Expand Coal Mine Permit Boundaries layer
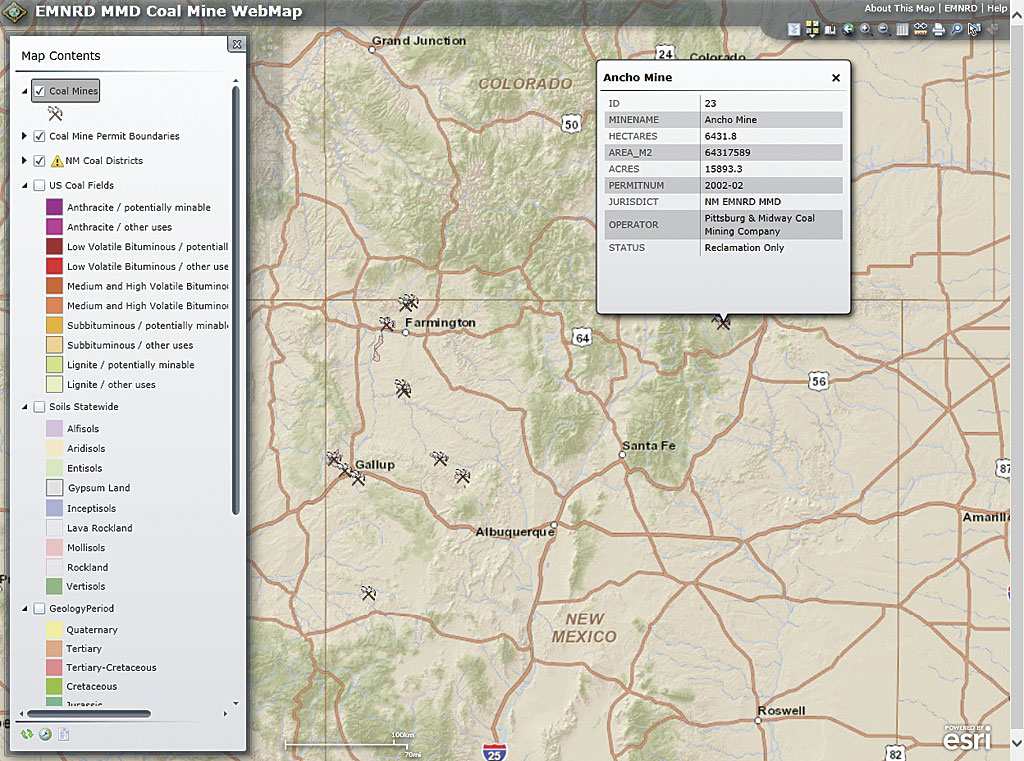The height and width of the screenshot is (761, 1024). pyautogui.click(x=24, y=136)
